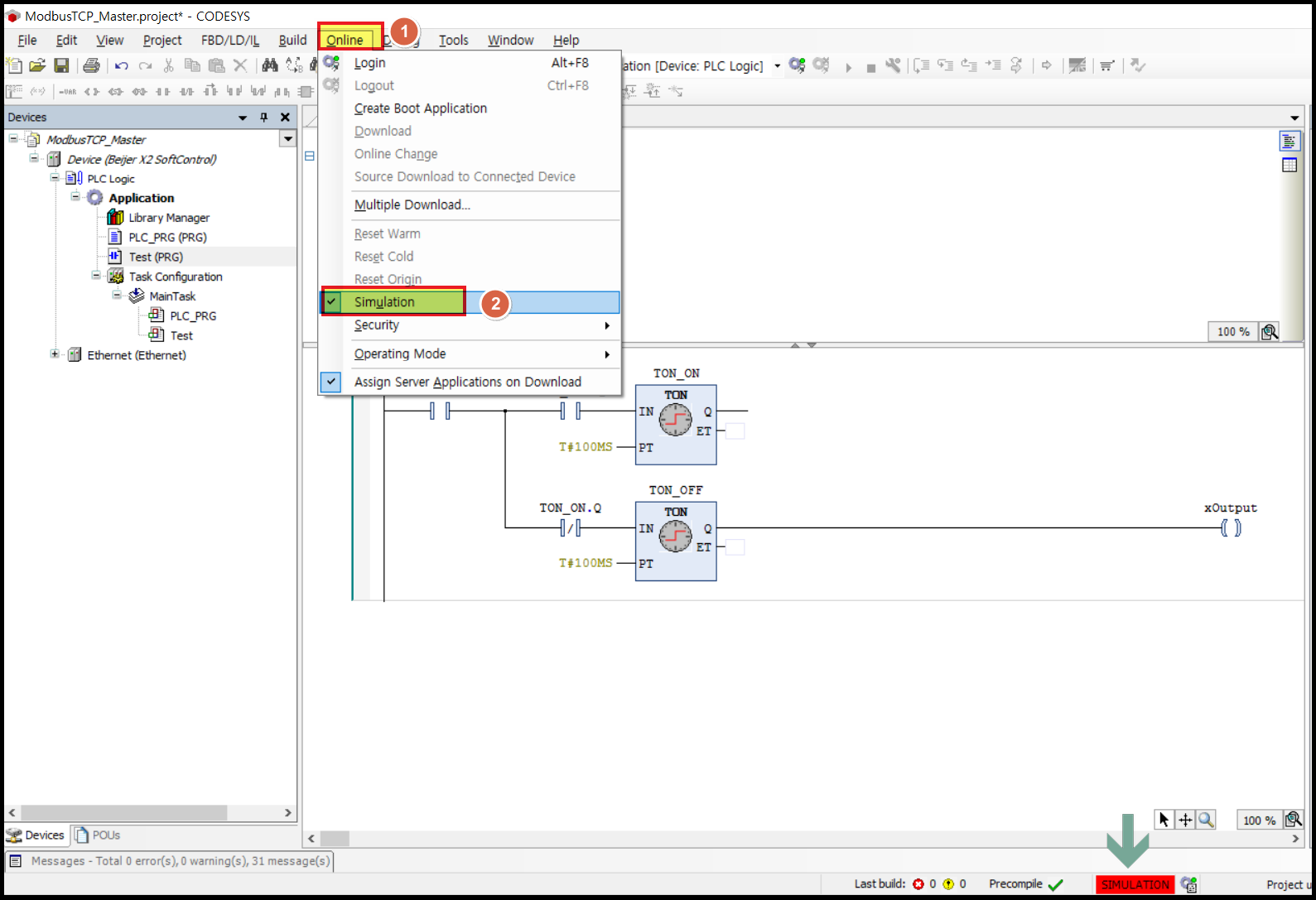Click the Precompile status entry
1316x900 pixels.
tap(1025, 884)
